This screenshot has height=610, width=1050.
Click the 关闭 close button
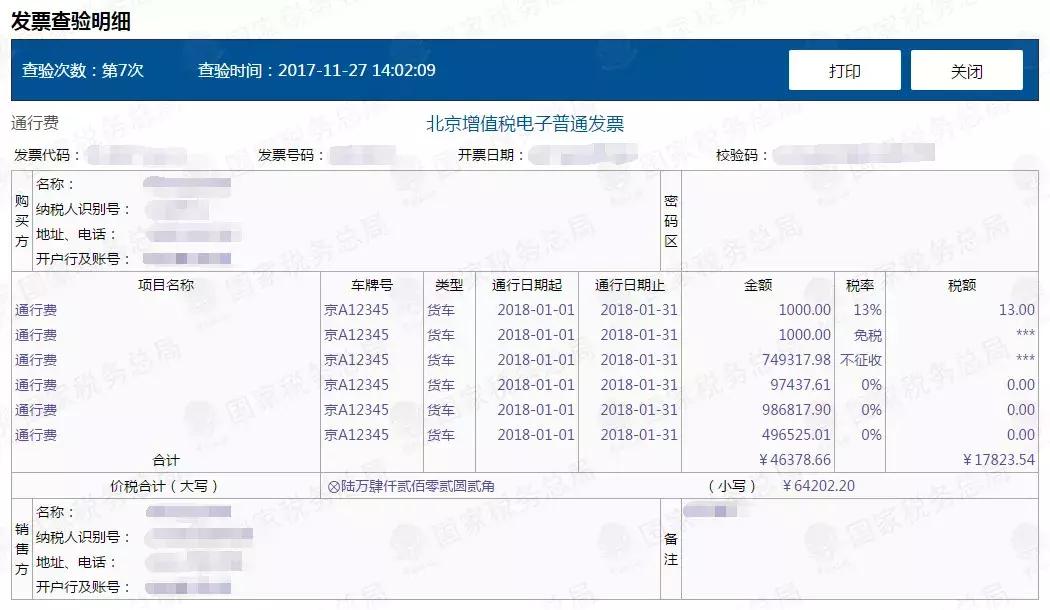click(x=966, y=70)
